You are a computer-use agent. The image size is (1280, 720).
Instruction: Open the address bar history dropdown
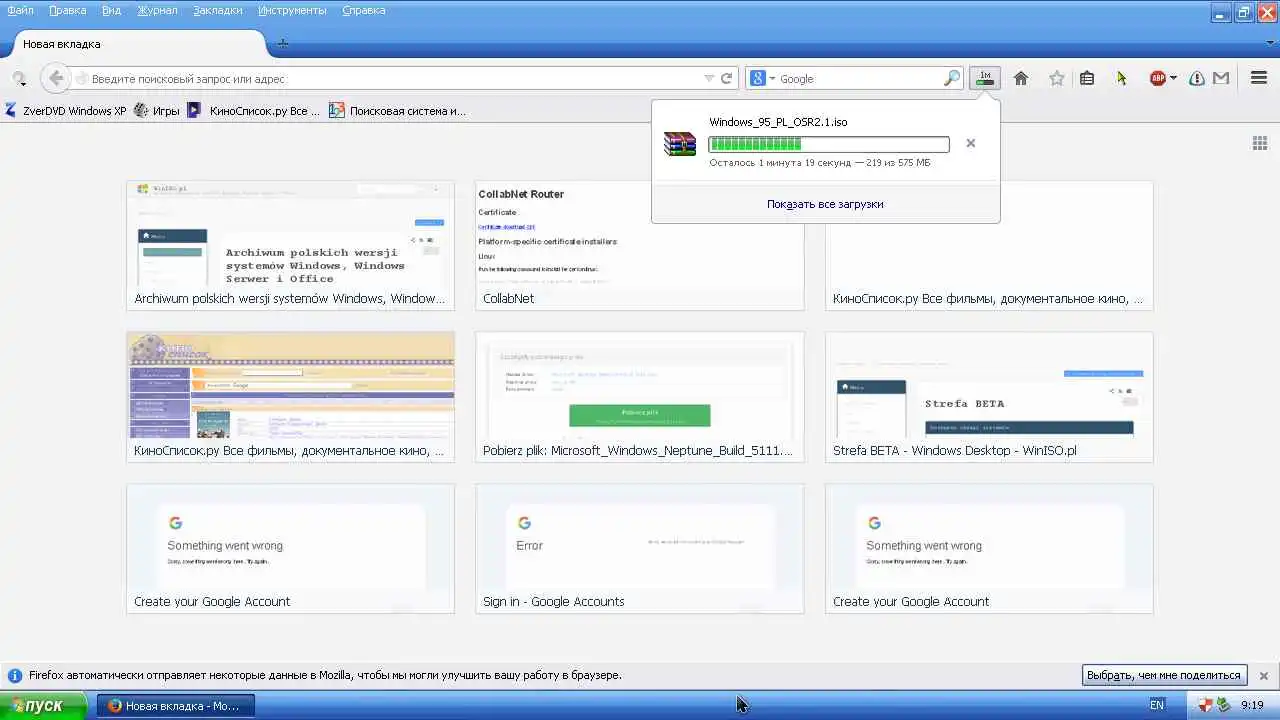coord(709,78)
